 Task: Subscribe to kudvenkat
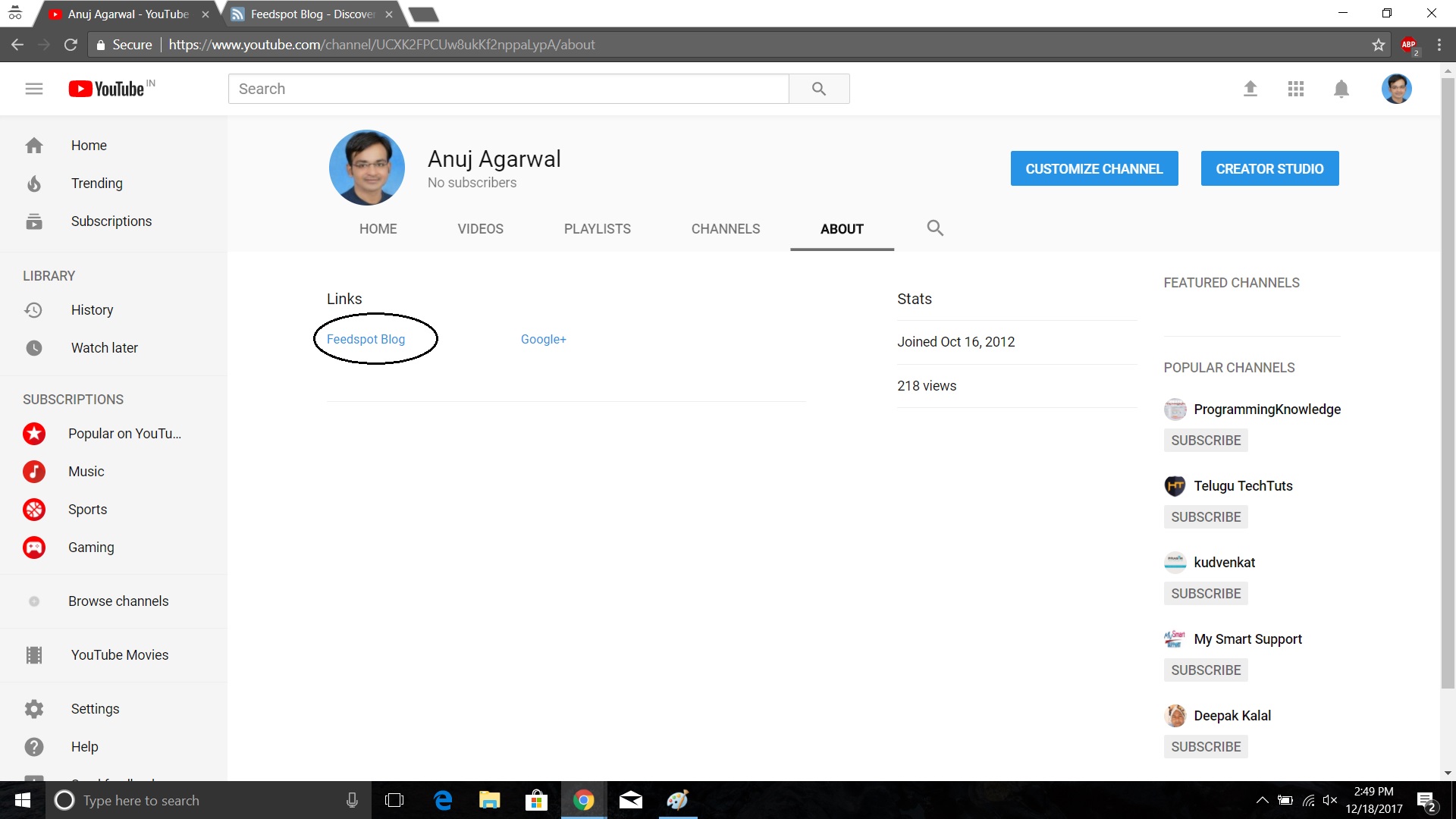click(1206, 594)
